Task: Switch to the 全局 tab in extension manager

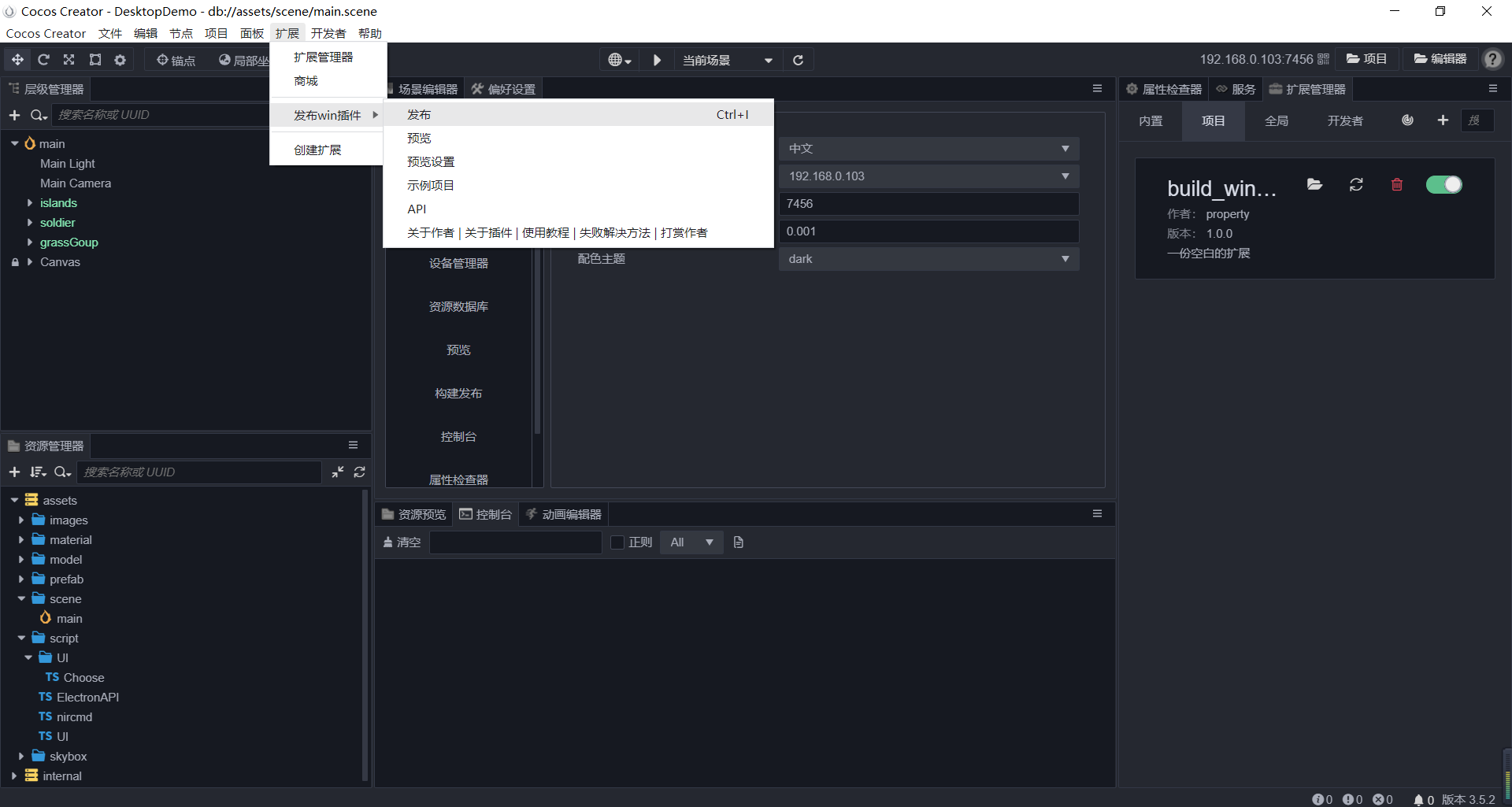Action: [1277, 120]
